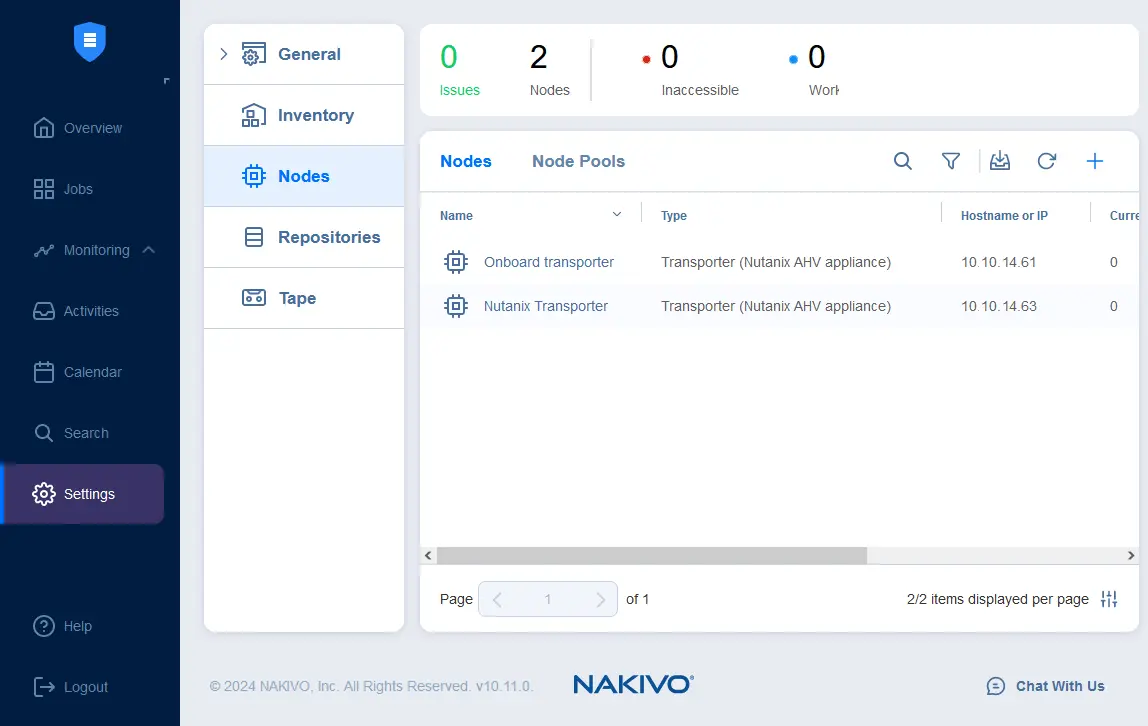The height and width of the screenshot is (726, 1148).
Task: Select General in settings menu
Action: tap(304, 54)
